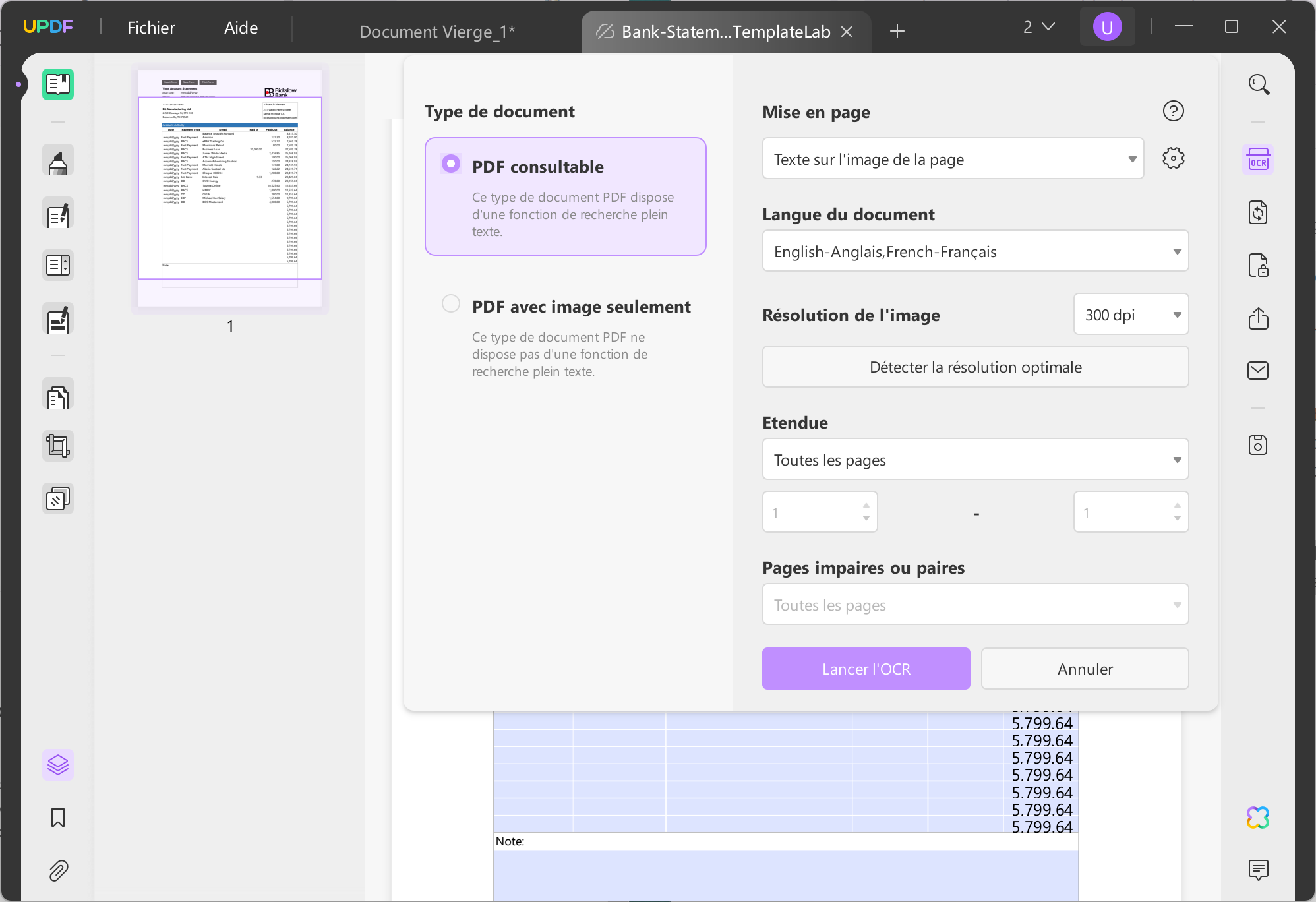Open the user account avatar

tap(1107, 27)
